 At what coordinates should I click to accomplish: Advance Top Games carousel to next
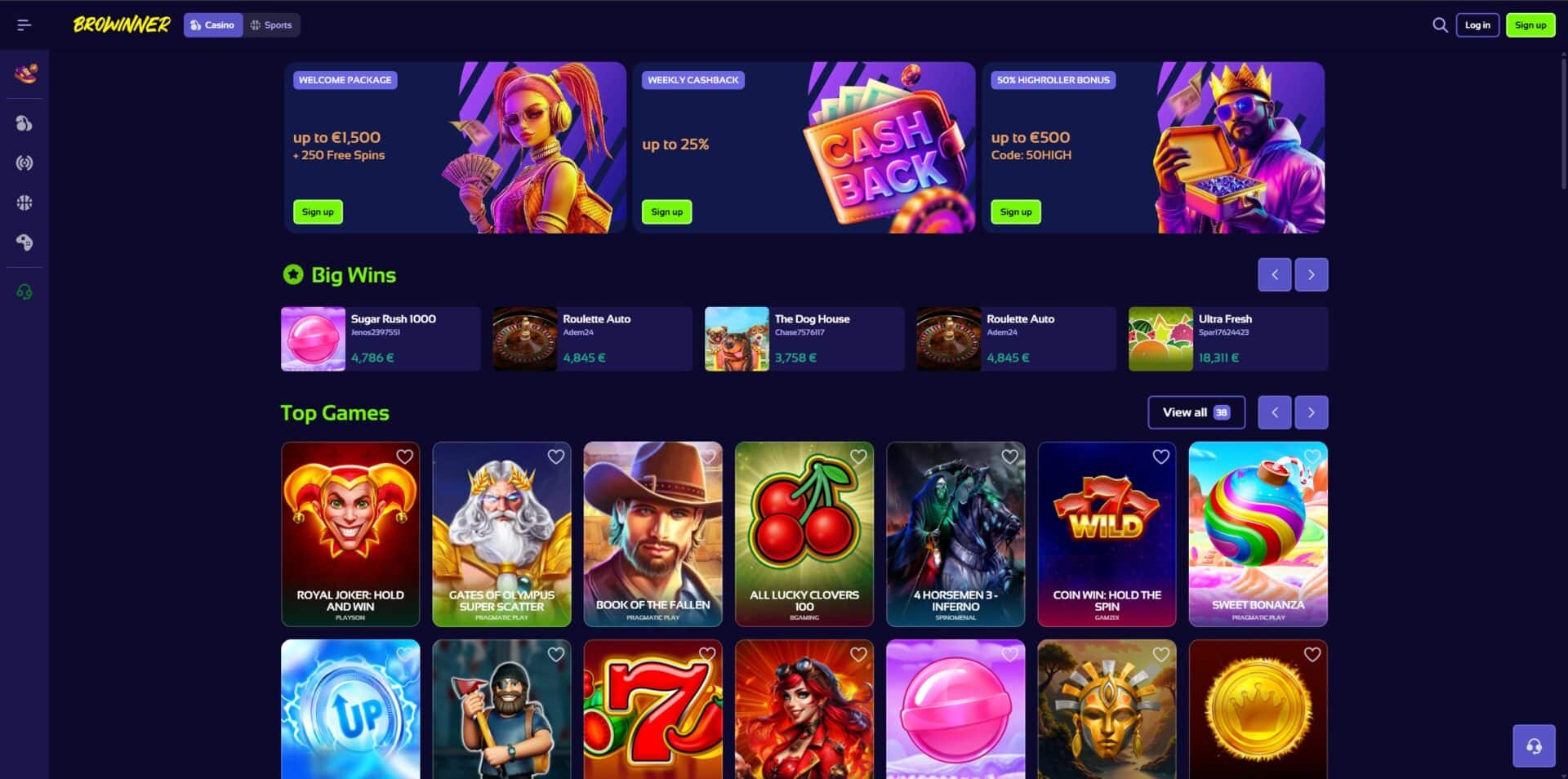pos(1312,412)
